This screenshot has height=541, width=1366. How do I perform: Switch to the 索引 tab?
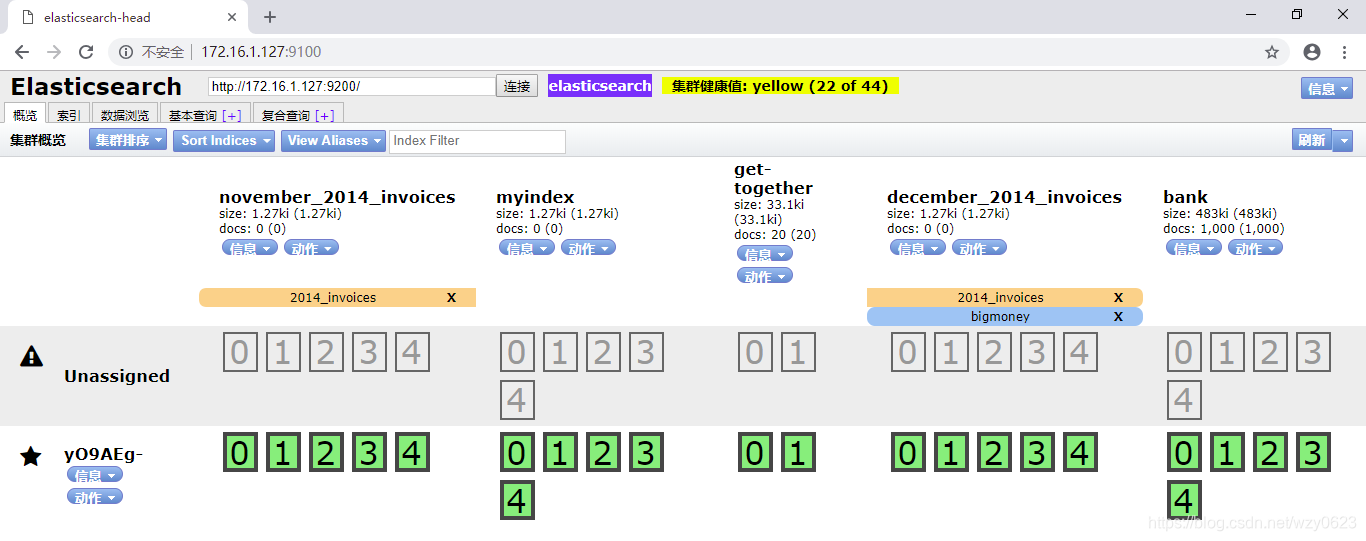tap(69, 115)
